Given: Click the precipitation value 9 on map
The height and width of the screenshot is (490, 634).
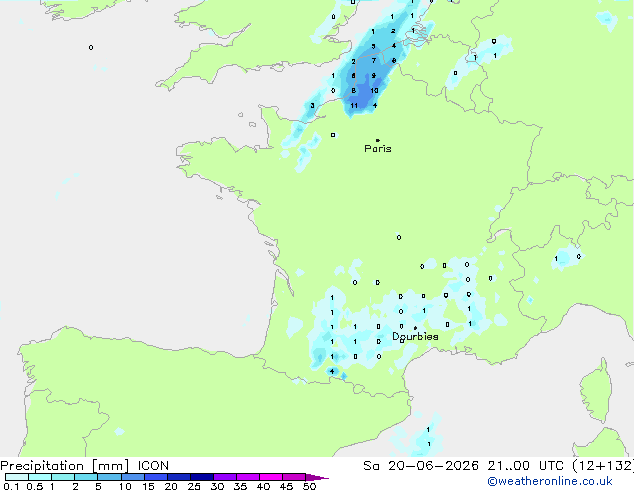Looking at the screenshot, I should (x=374, y=76).
